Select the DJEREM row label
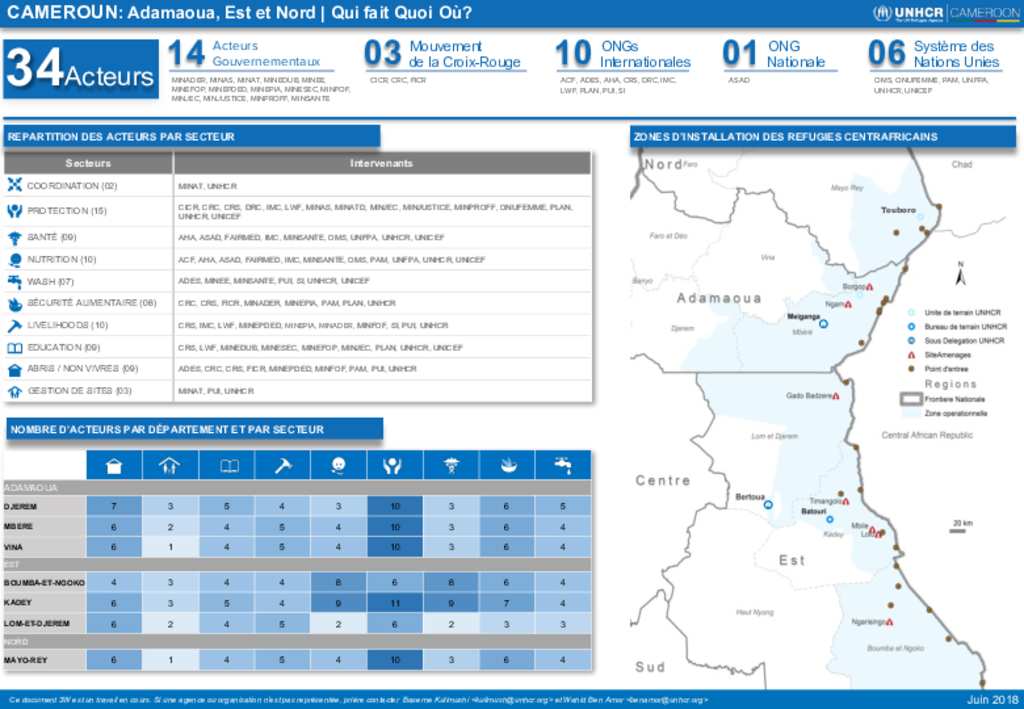 20,507
